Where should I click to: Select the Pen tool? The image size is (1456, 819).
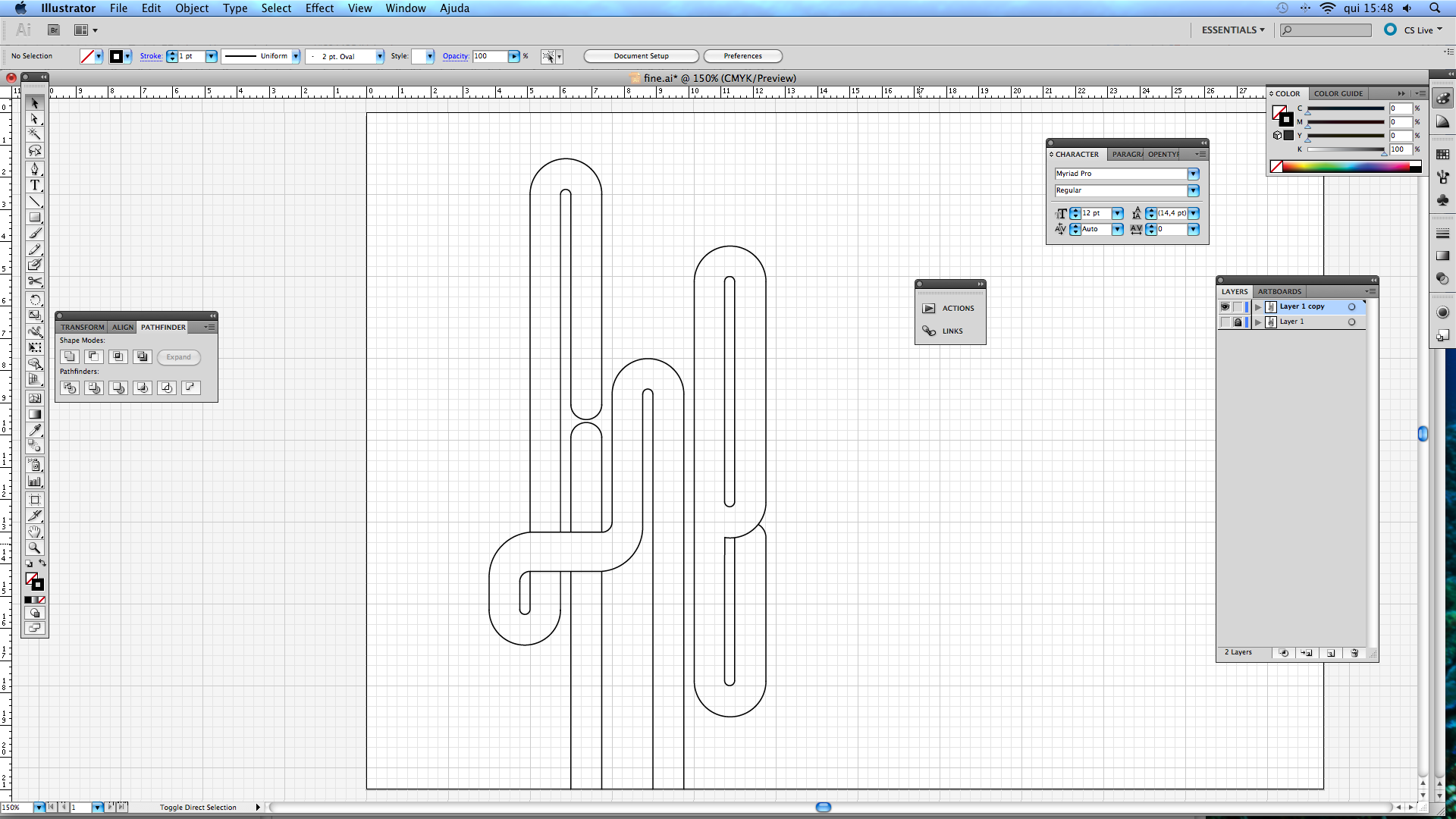click(35, 169)
